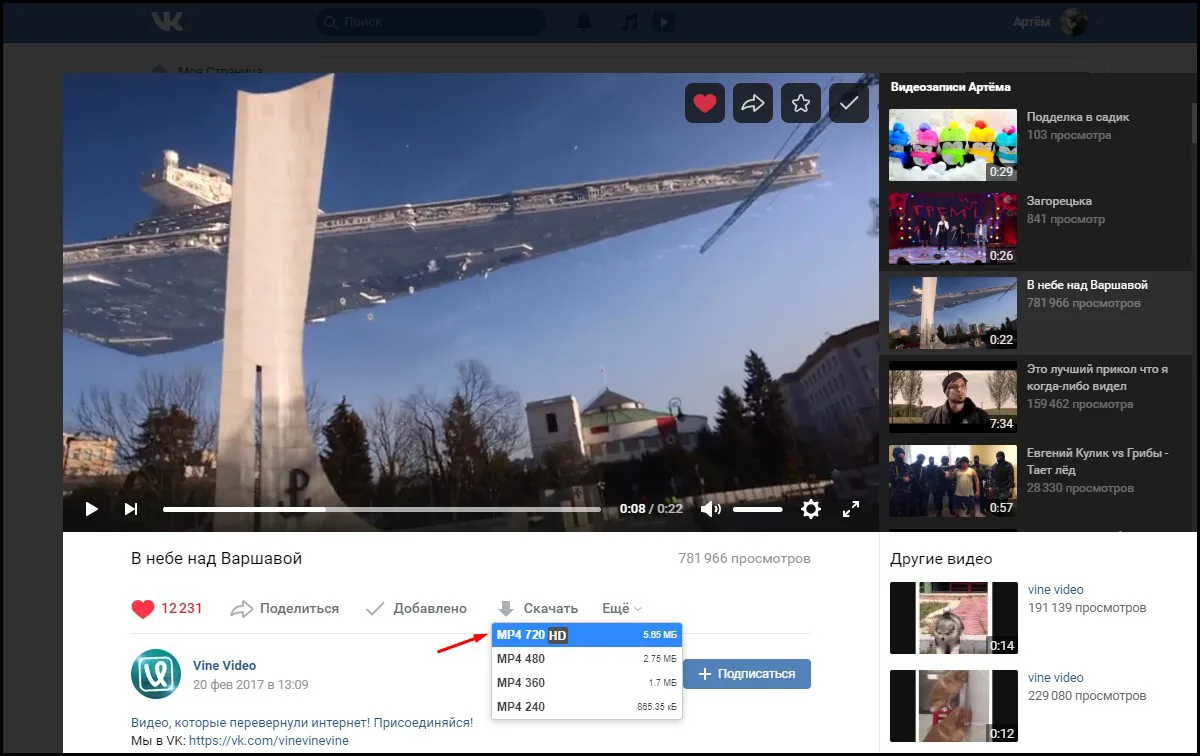Skip to next video
This screenshot has height=756, width=1200.
coord(131,509)
